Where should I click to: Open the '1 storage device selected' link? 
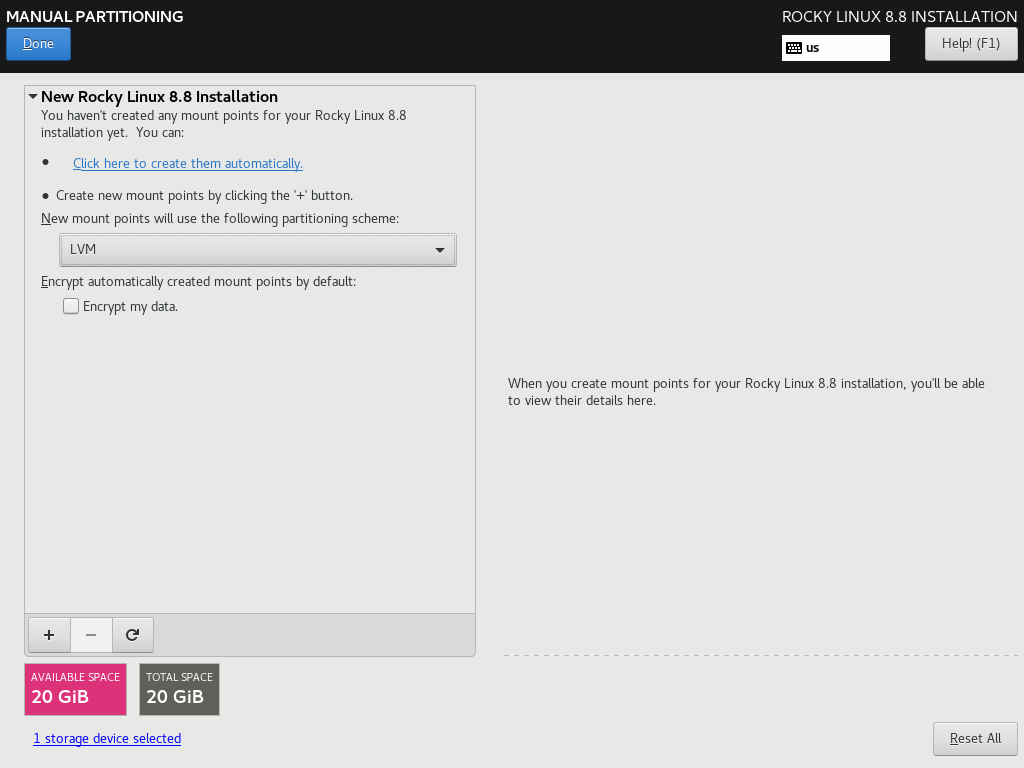[x=107, y=739]
